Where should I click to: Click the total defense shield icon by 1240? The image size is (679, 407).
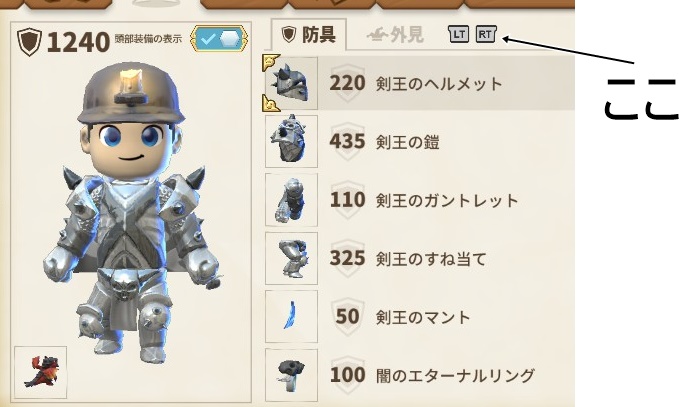(x=29, y=42)
